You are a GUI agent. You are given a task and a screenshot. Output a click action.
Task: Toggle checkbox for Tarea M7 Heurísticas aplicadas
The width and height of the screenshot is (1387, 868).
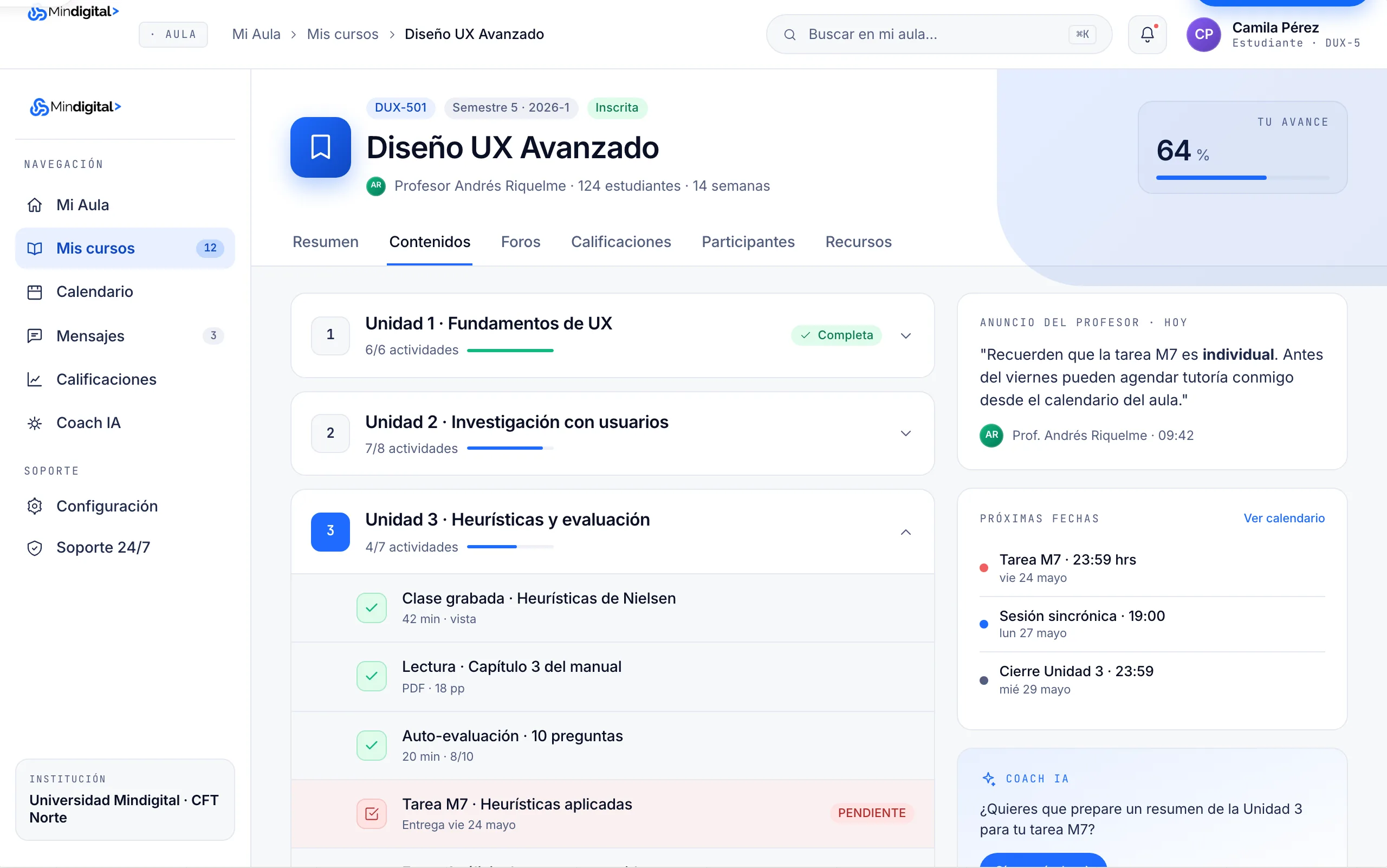point(372,813)
